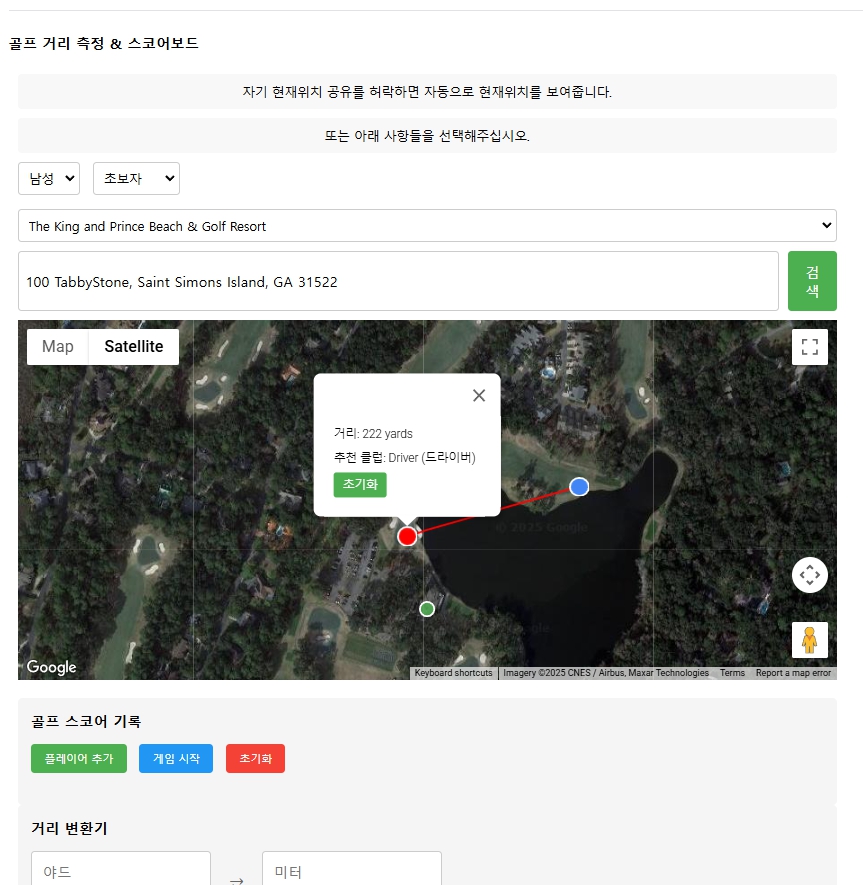Click the green 검색 search button
This screenshot has height=885, width=863.
click(x=812, y=282)
